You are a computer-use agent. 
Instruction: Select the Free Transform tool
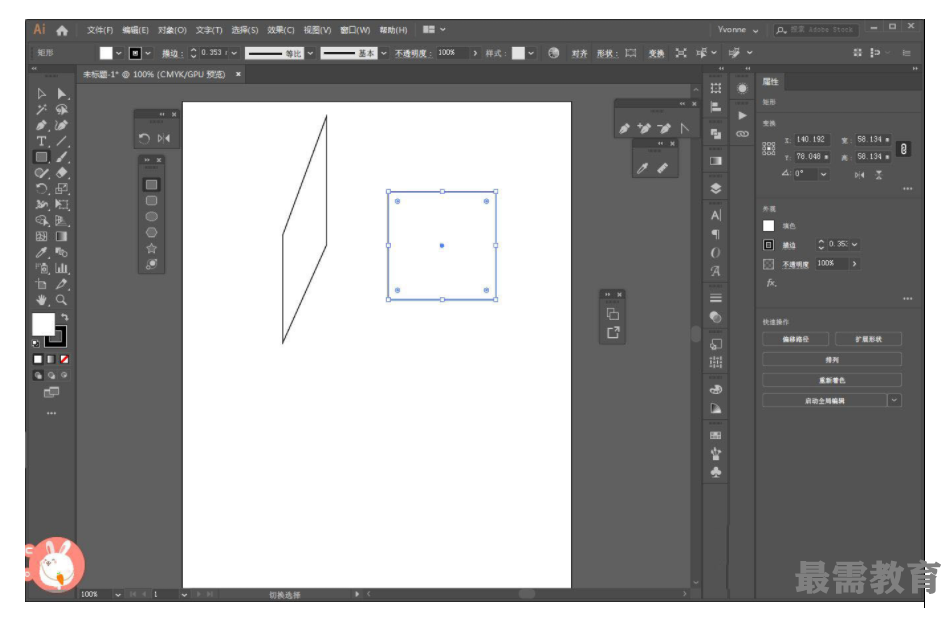tap(62, 205)
